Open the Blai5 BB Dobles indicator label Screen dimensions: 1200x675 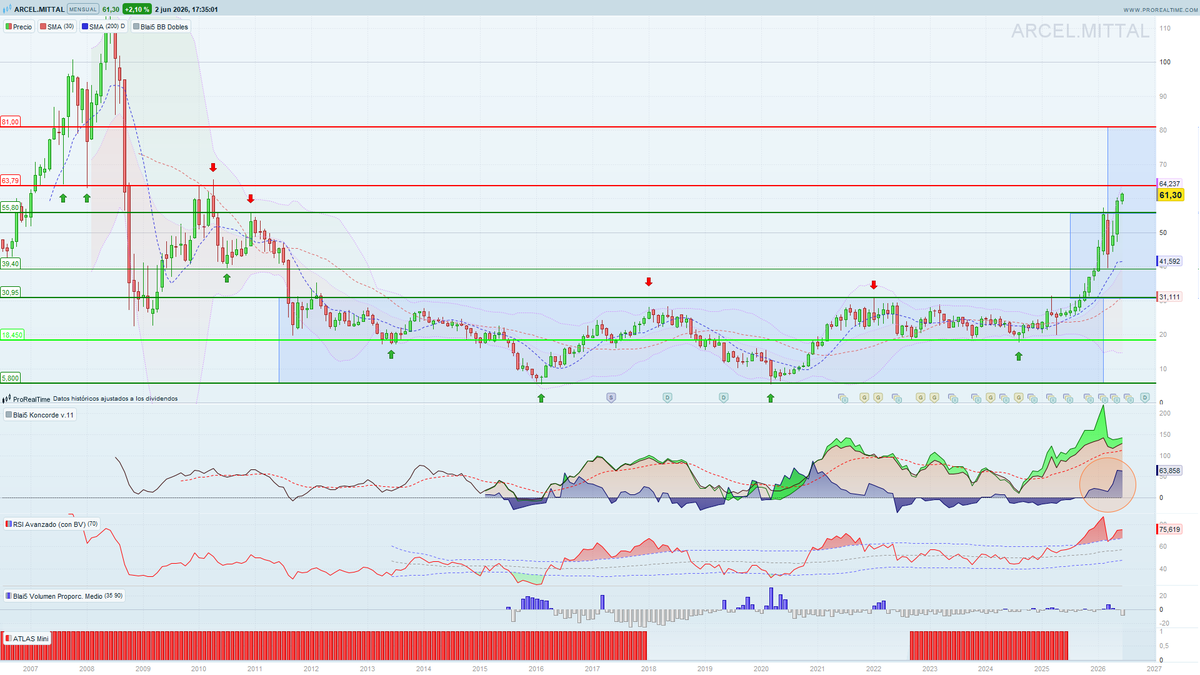160,27
